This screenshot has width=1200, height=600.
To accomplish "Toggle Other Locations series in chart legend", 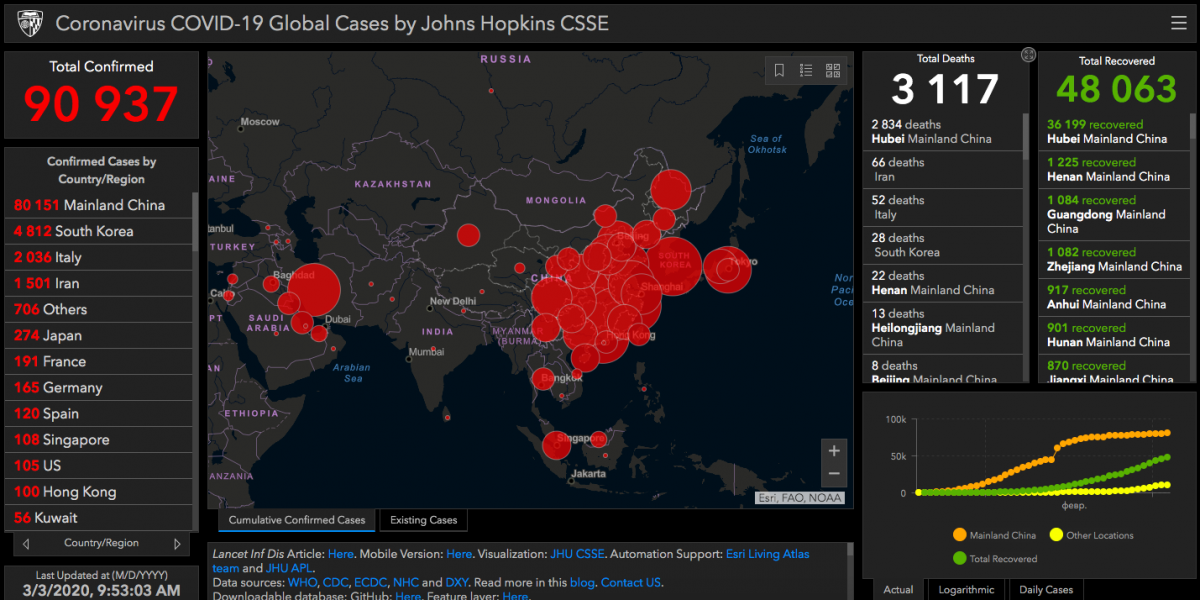I will [1090, 535].
